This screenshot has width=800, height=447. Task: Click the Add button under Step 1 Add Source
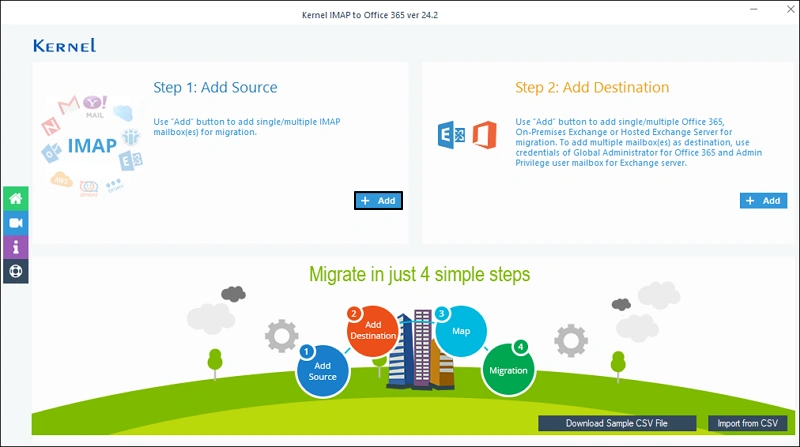378,201
